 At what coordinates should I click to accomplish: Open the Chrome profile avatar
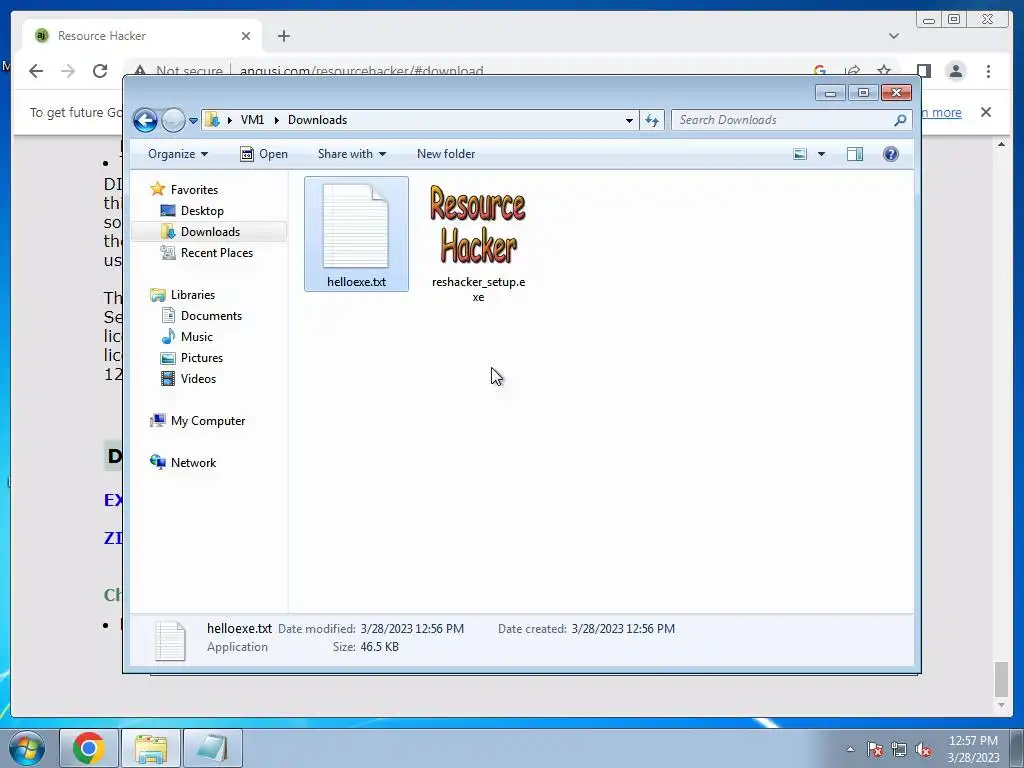tap(955, 71)
